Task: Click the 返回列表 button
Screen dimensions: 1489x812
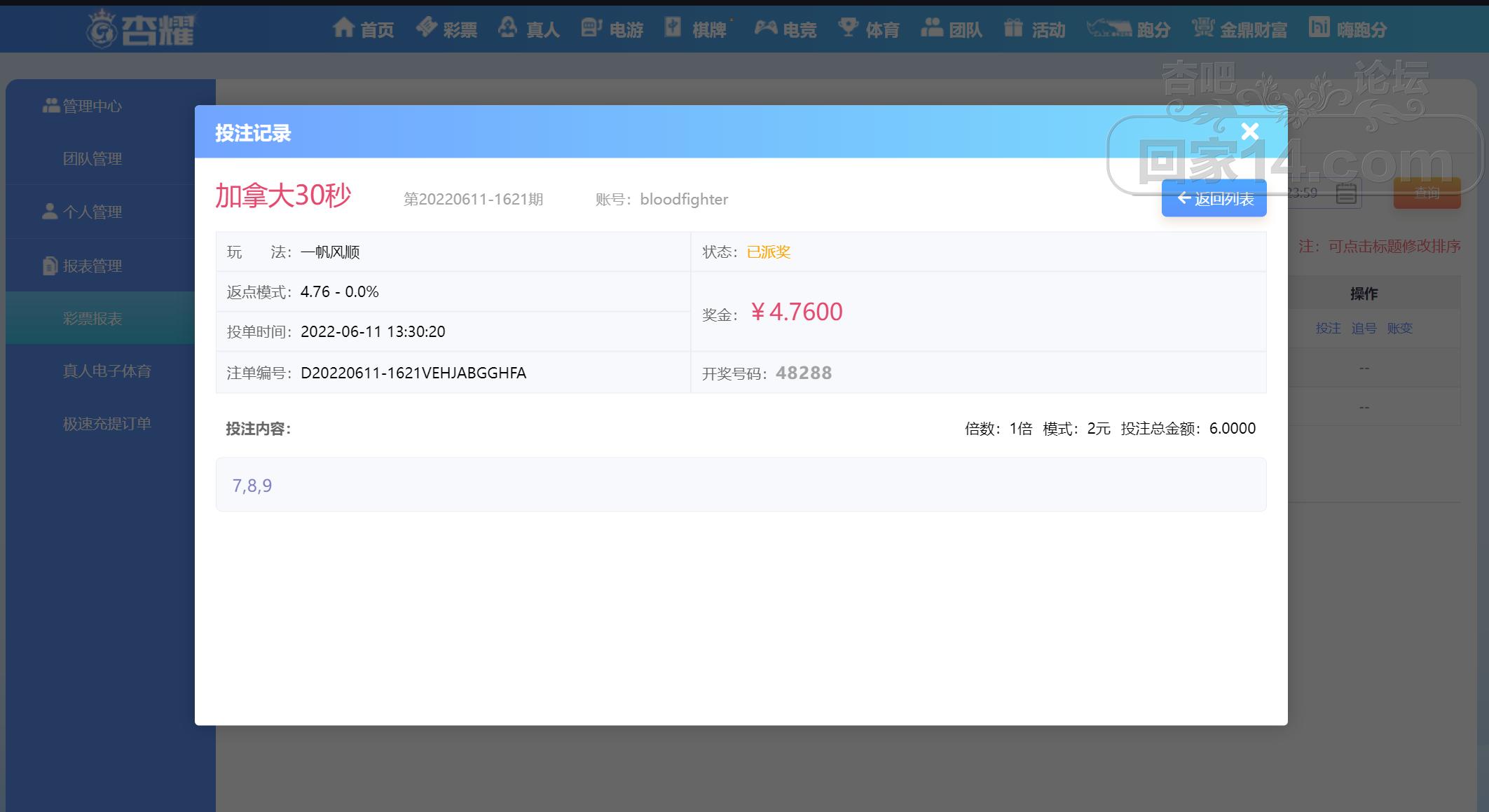Action: [x=1214, y=199]
